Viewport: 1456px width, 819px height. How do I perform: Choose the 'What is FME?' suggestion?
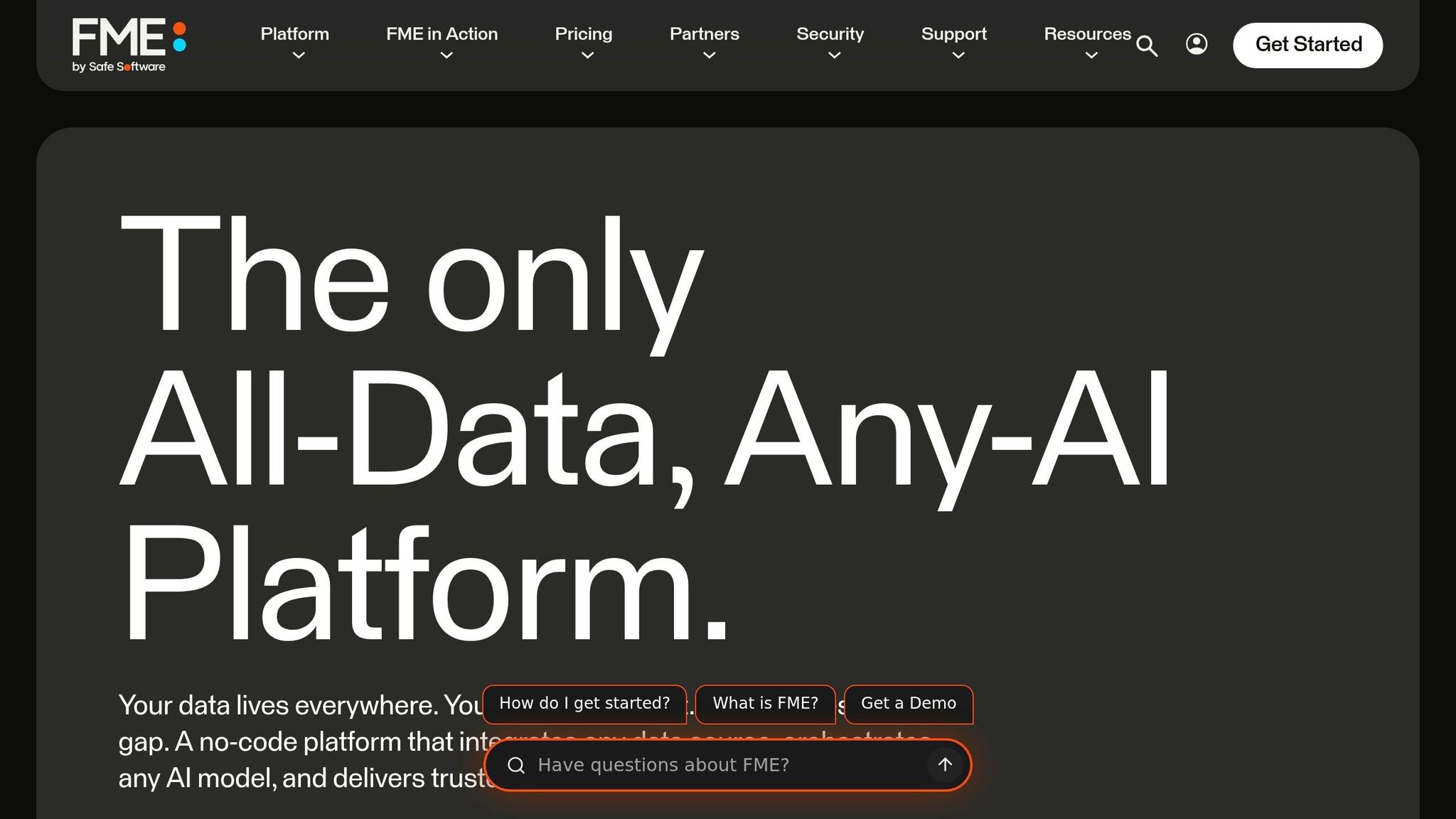[x=765, y=704]
